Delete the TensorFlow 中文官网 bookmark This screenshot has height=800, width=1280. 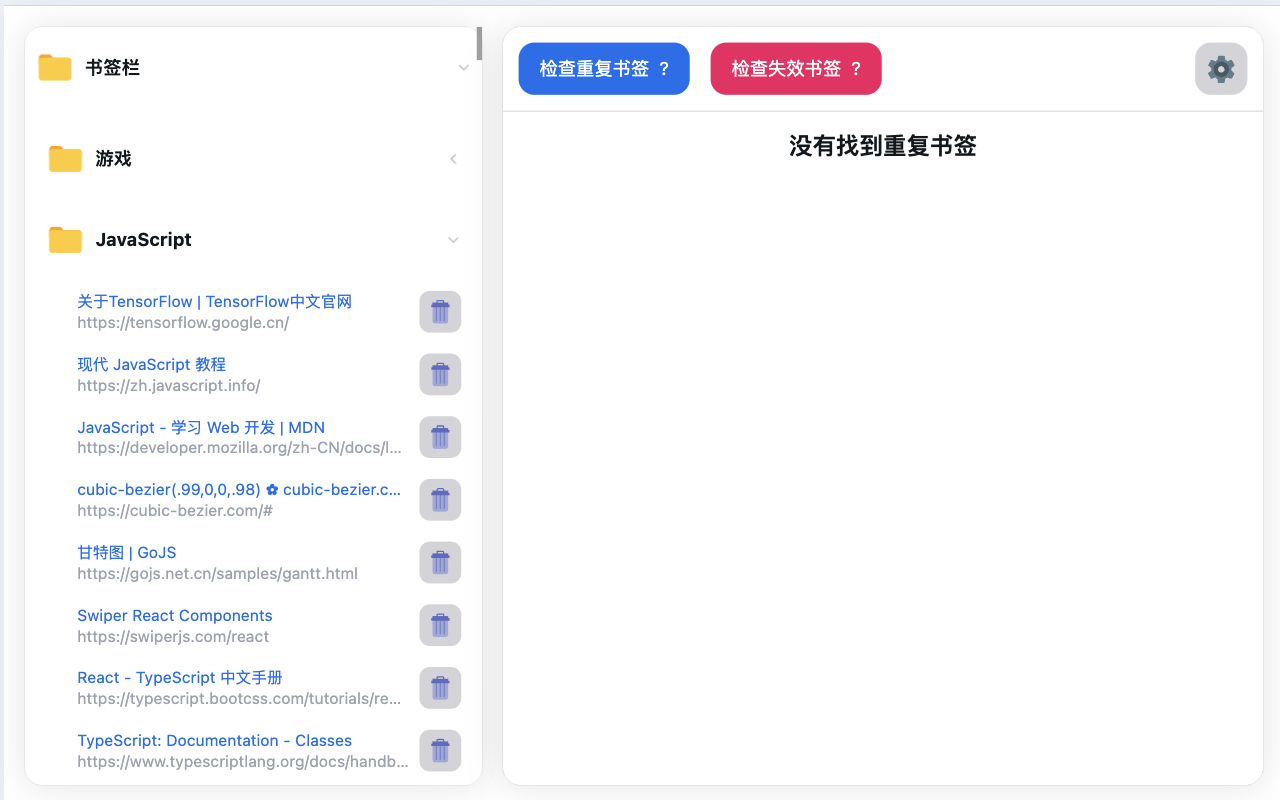click(440, 311)
